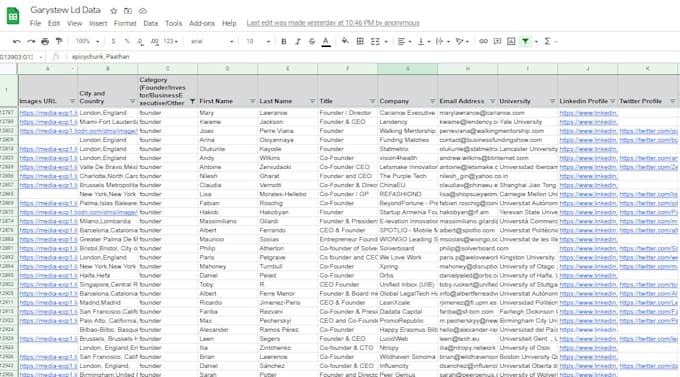Open filter views dropdown arrow
This screenshot has width=680, height=377.
pyautogui.click(x=536, y=42)
